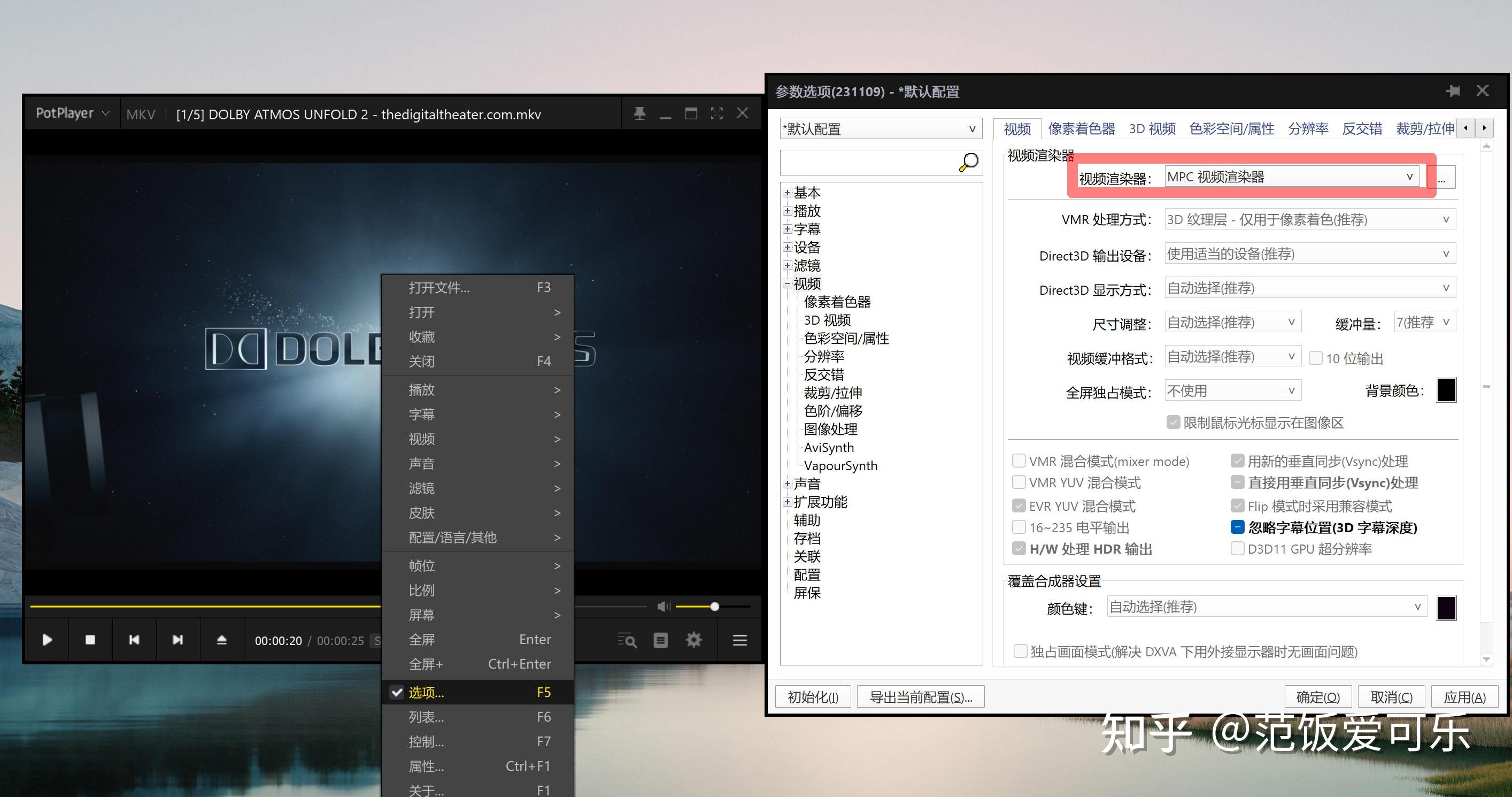The height and width of the screenshot is (797, 1512).
Task: Uncheck H/W 处理 HDR 输出
Action: coord(1020,549)
